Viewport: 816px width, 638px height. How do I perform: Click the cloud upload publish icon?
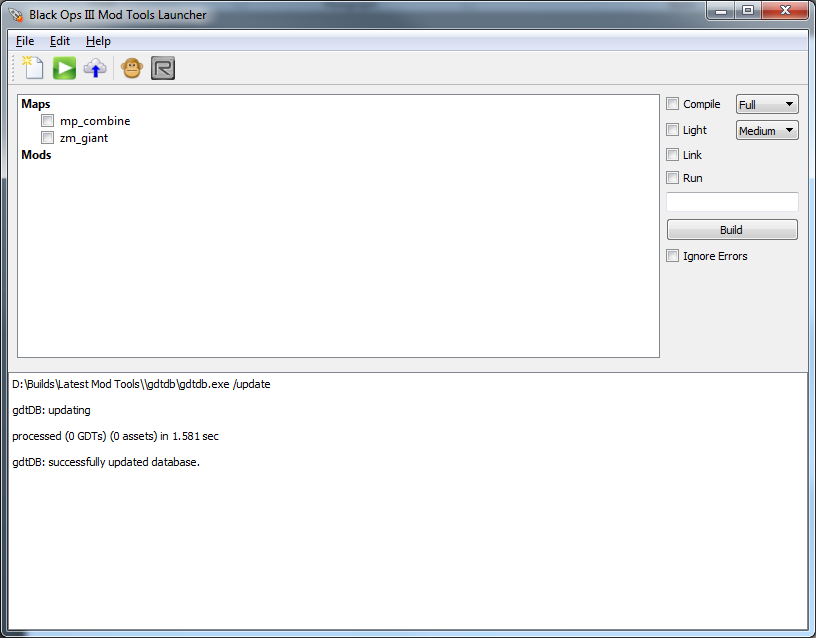click(x=95, y=68)
